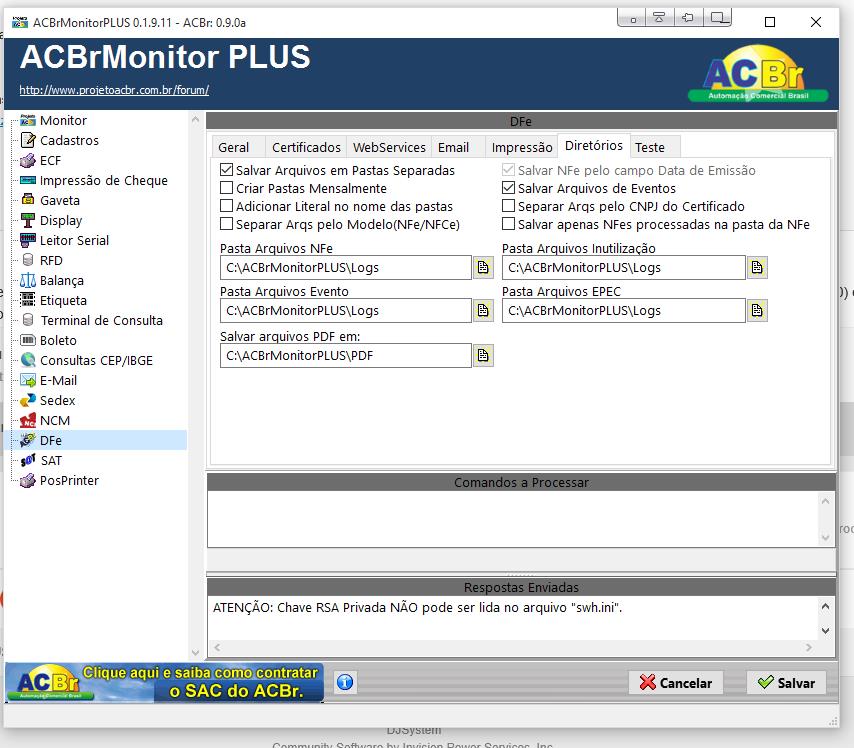This screenshot has height=748, width=854.
Task: Click the blue info icon button
Action: coord(345,682)
